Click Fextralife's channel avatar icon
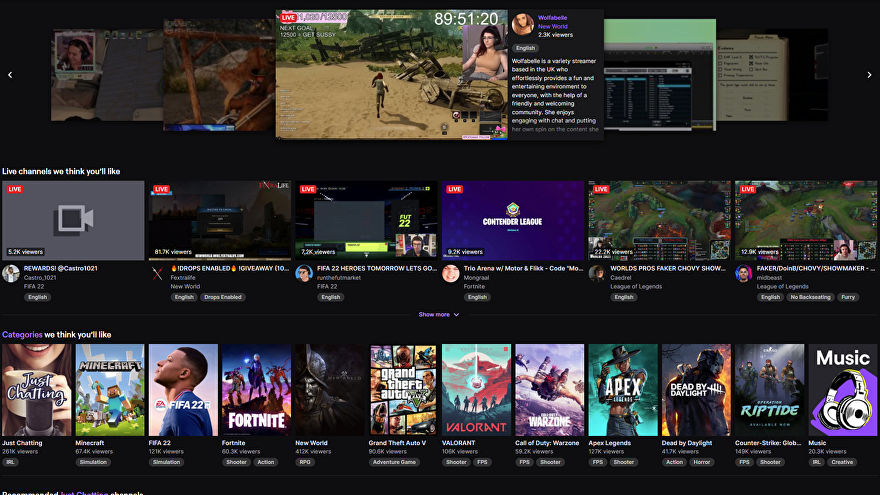 pos(158,273)
